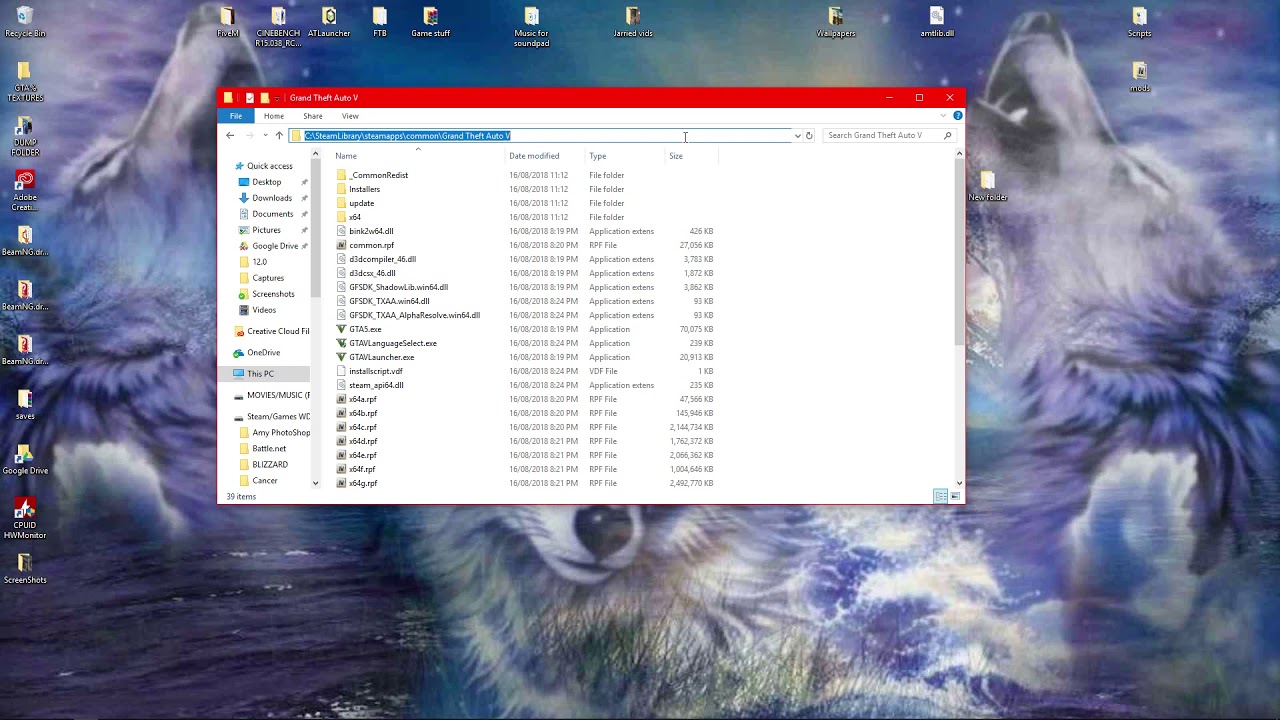Open the View ribbon tab
Screen dimensions: 1280x720
pyautogui.click(x=350, y=116)
